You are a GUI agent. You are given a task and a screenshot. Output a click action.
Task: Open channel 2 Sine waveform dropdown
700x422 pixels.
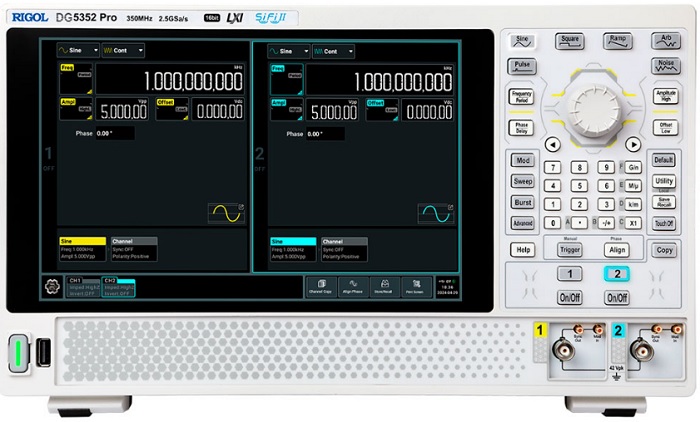point(288,51)
